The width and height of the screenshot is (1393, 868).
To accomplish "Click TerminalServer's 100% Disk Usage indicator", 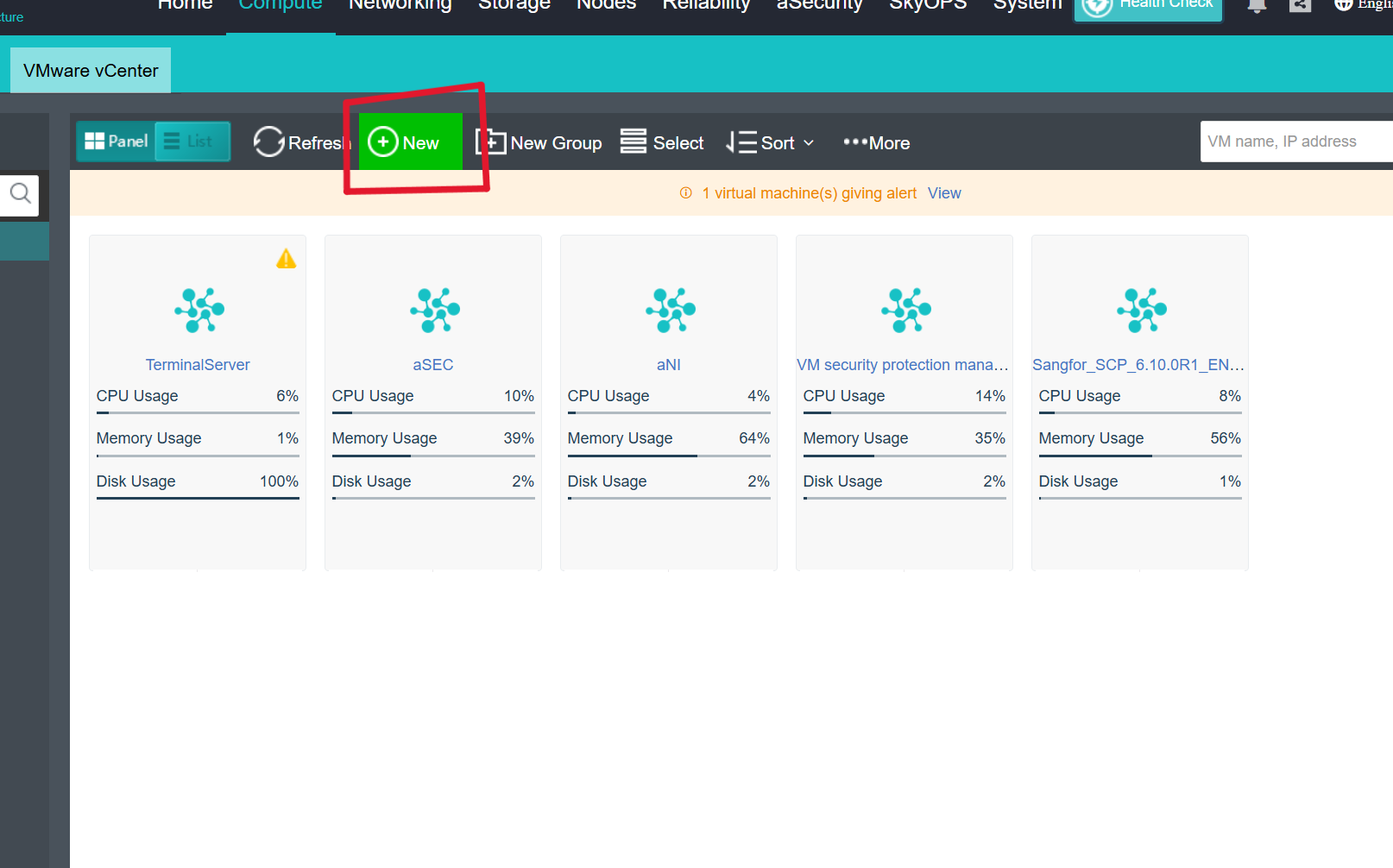I will click(x=278, y=481).
